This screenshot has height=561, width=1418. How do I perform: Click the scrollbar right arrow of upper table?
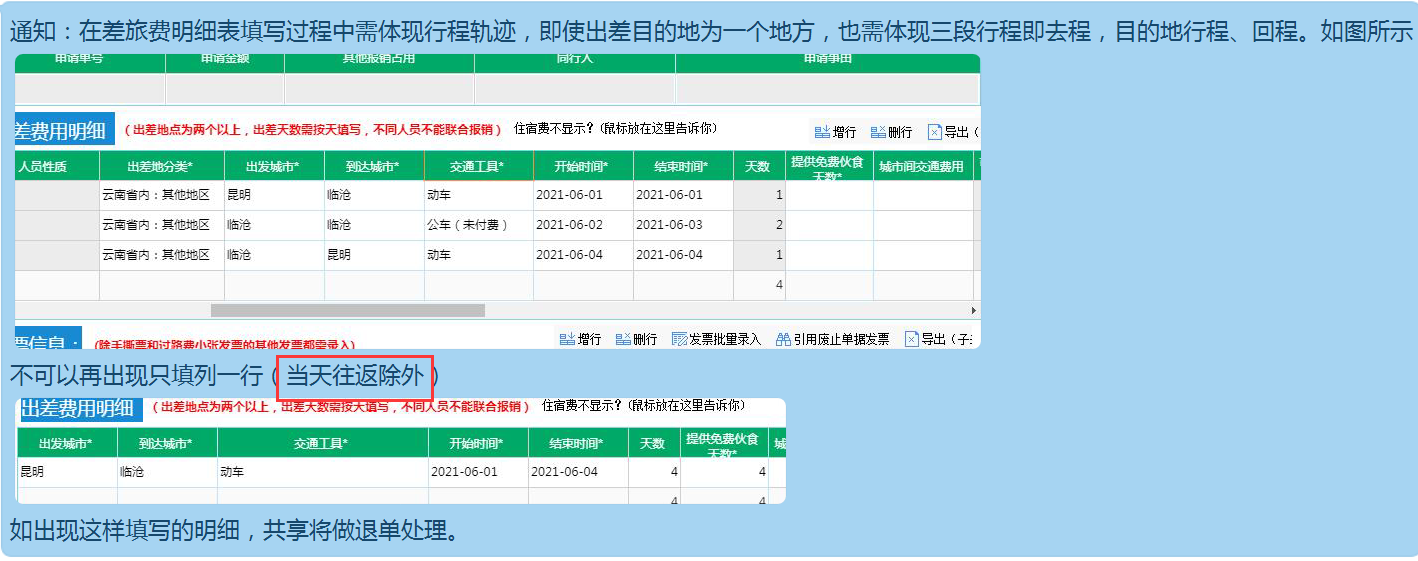(x=974, y=311)
